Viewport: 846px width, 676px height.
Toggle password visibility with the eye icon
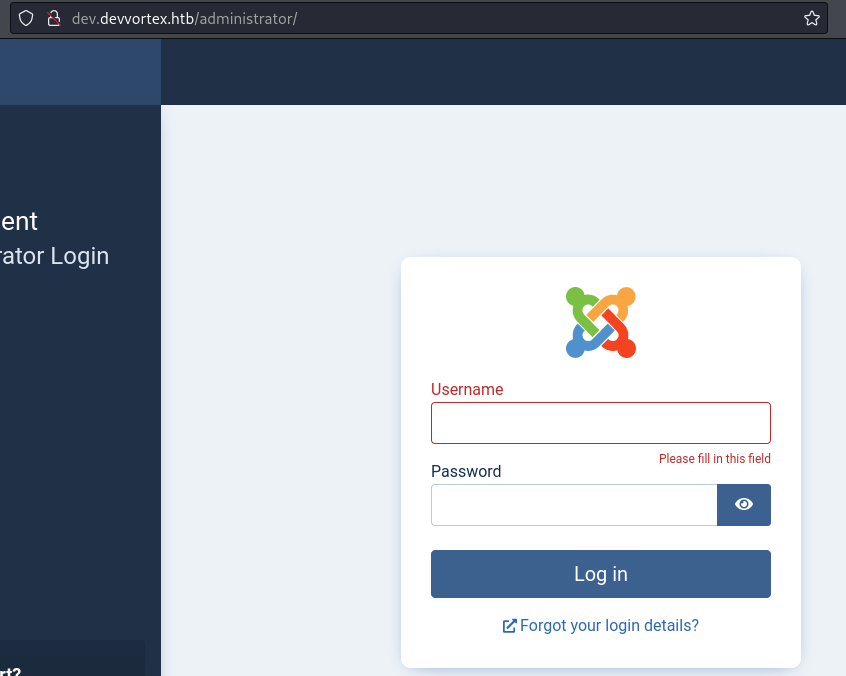click(x=743, y=504)
